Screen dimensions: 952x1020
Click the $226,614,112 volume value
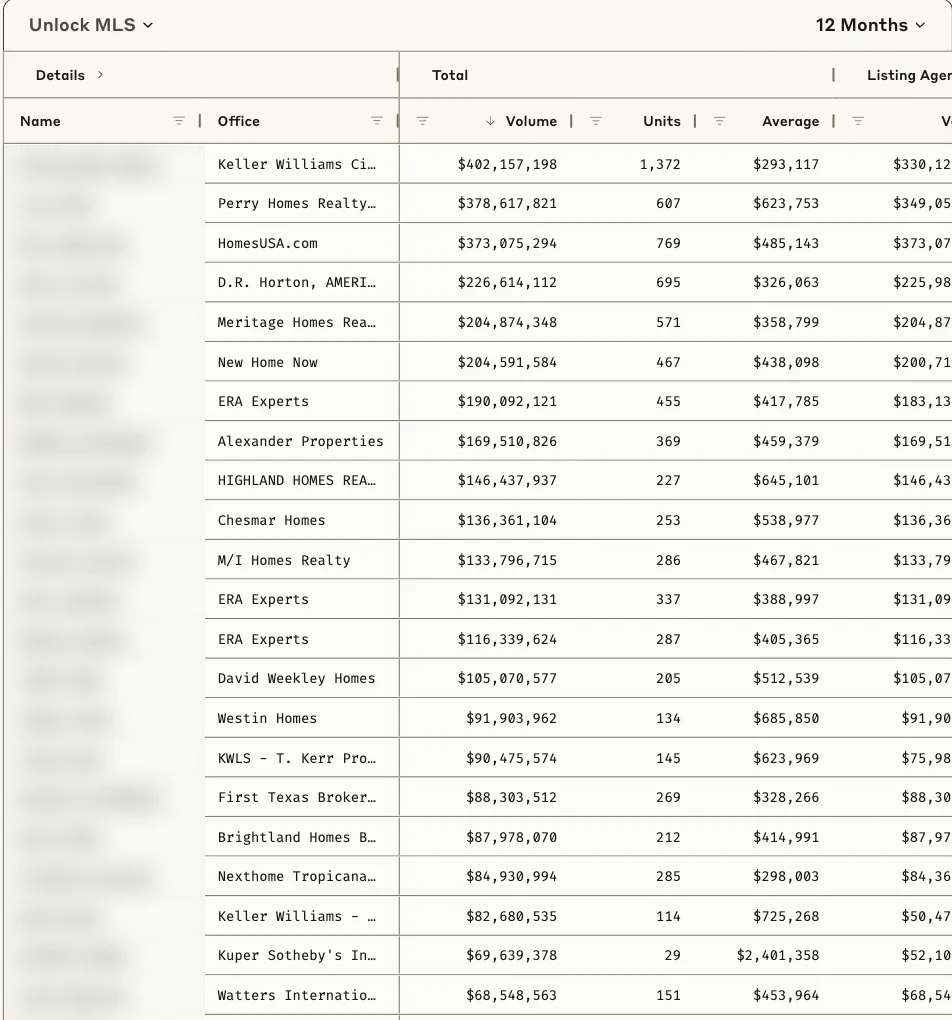tap(507, 282)
